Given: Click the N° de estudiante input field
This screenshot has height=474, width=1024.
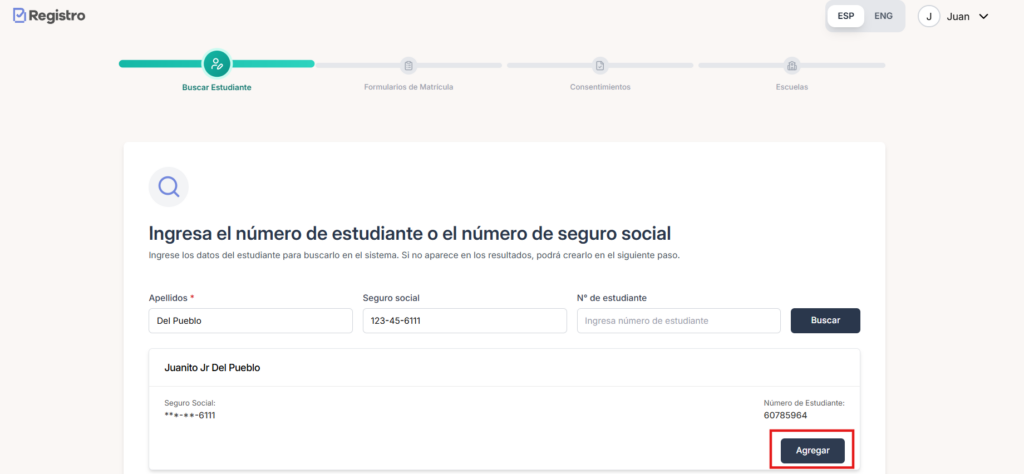Looking at the screenshot, I should click(678, 321).
